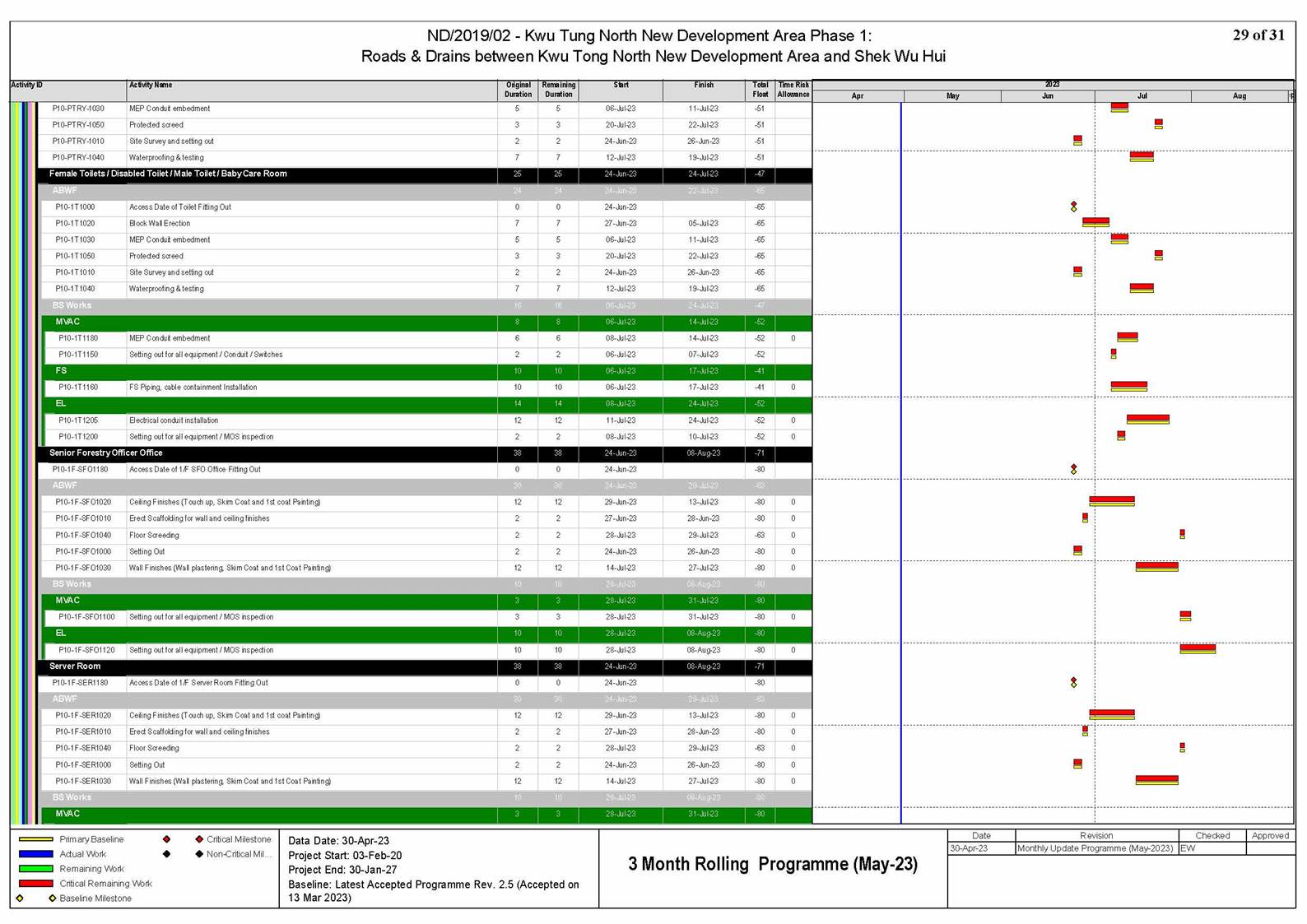Click the 'Project End: 30-Jan-27' text
This screenshot has width=1307, height=924.
(342, 870)
